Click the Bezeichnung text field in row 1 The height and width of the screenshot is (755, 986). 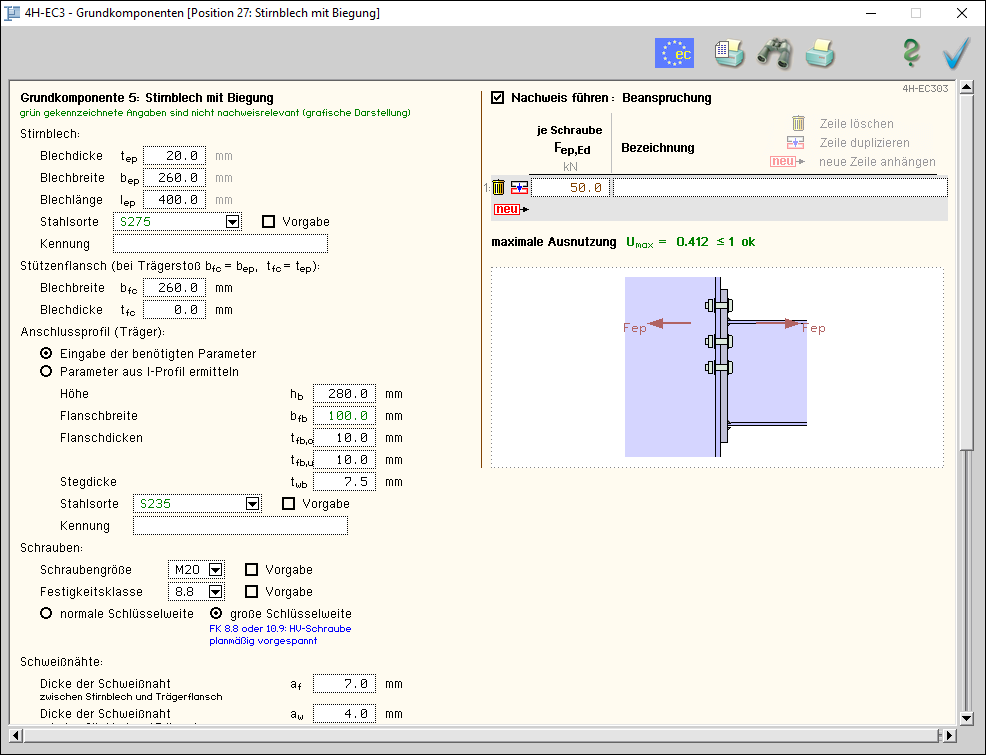(x=779, y=187)
